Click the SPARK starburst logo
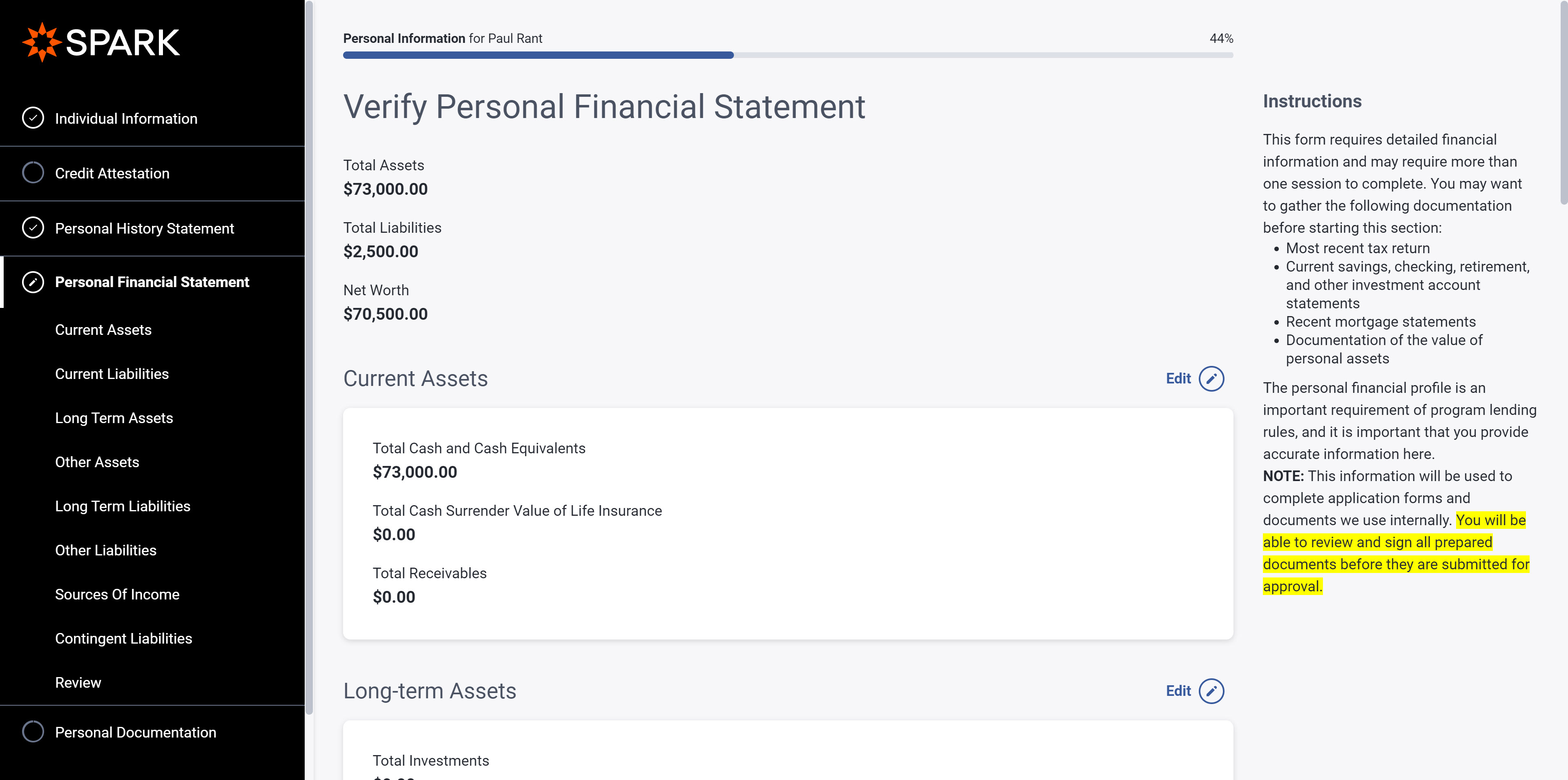1568x780 pixels. [x=41, y=42]
